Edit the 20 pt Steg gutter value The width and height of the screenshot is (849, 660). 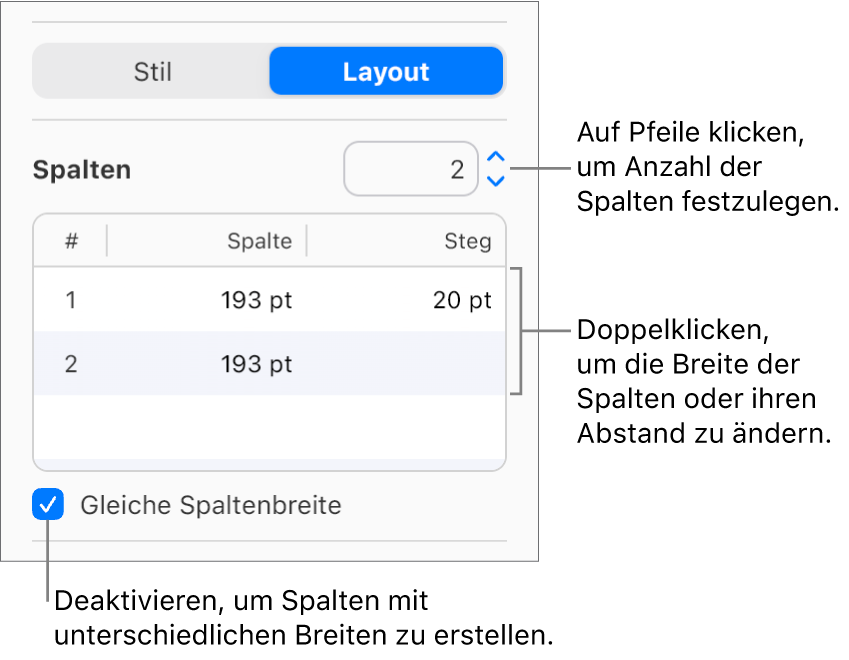462,299
